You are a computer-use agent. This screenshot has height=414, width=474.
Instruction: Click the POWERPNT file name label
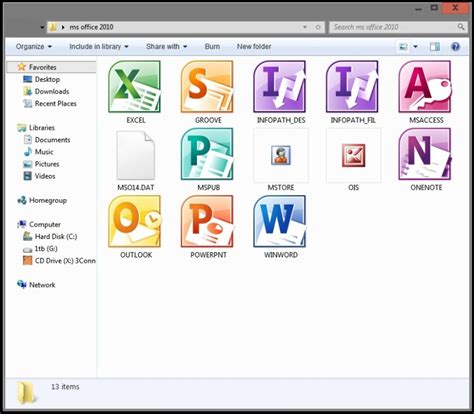point(208,255)
